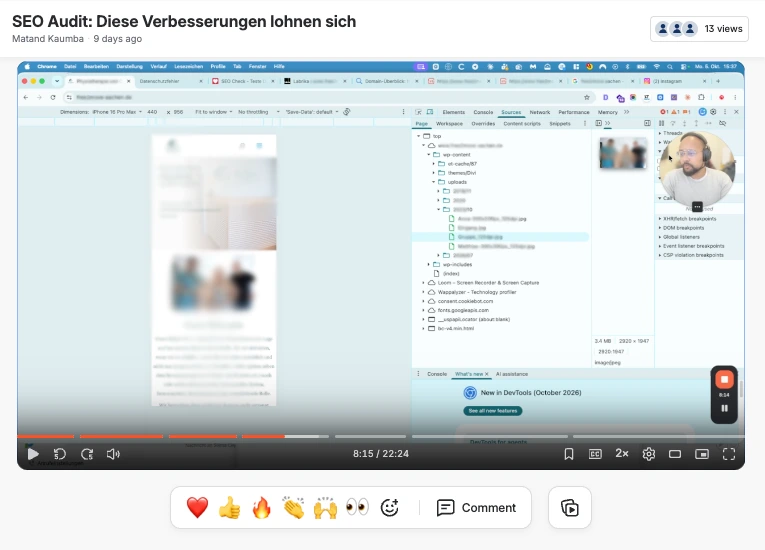Click 'See all new features' button
This screenshot has width=765, height=550.
pos(493,411)
